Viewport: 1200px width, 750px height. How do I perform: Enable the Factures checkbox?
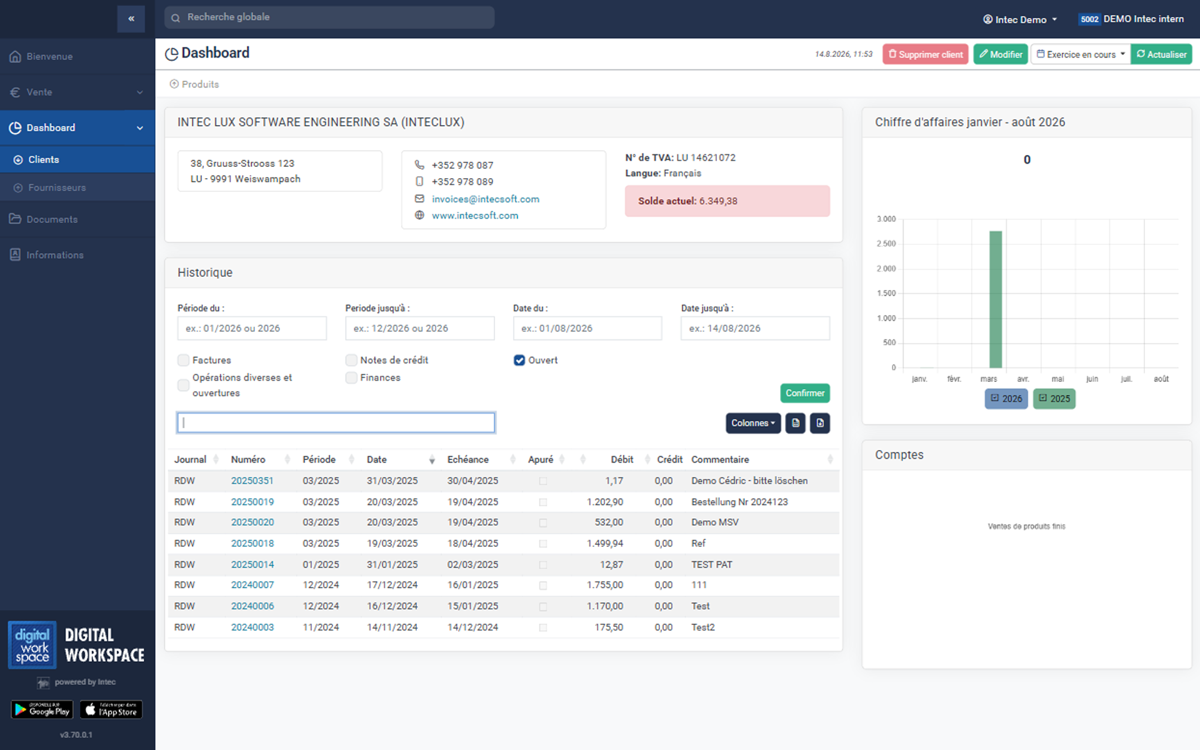(x=184, y=360)
